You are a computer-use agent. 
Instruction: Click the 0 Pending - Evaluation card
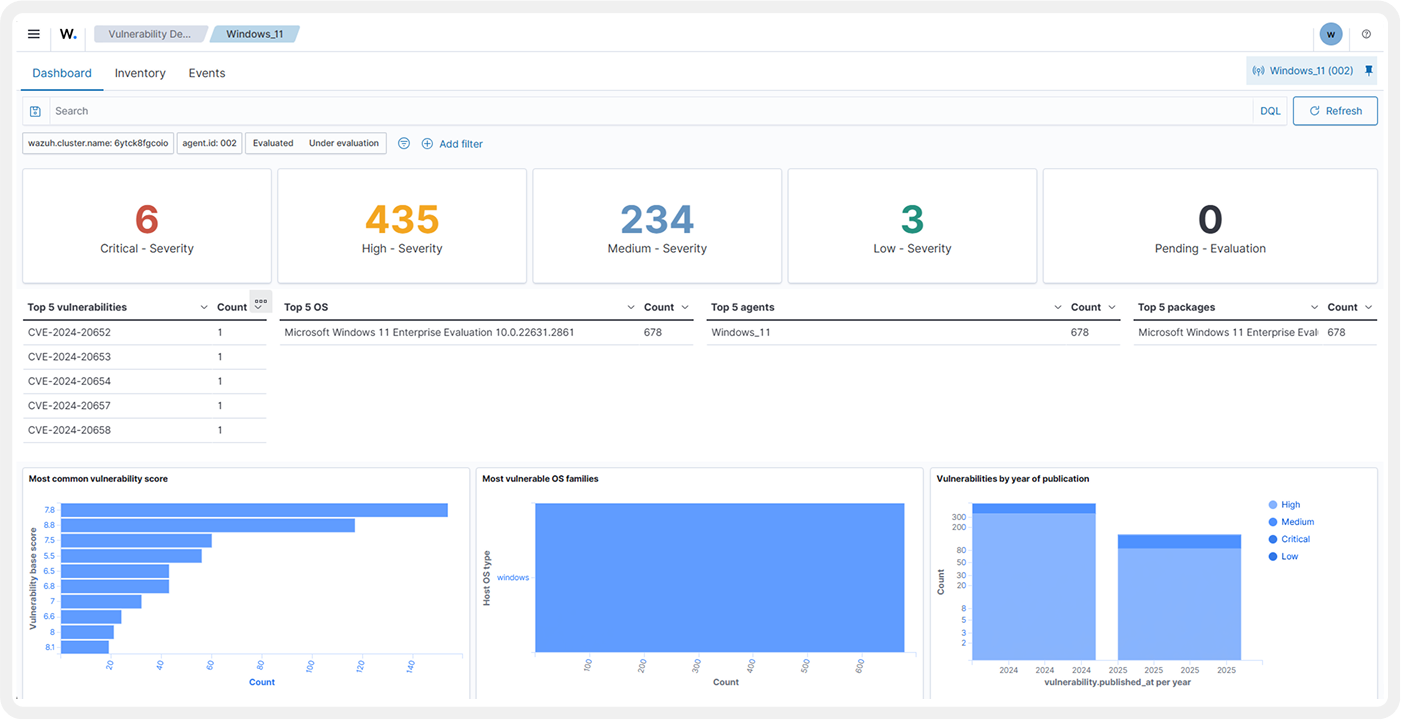point(1210,226)
